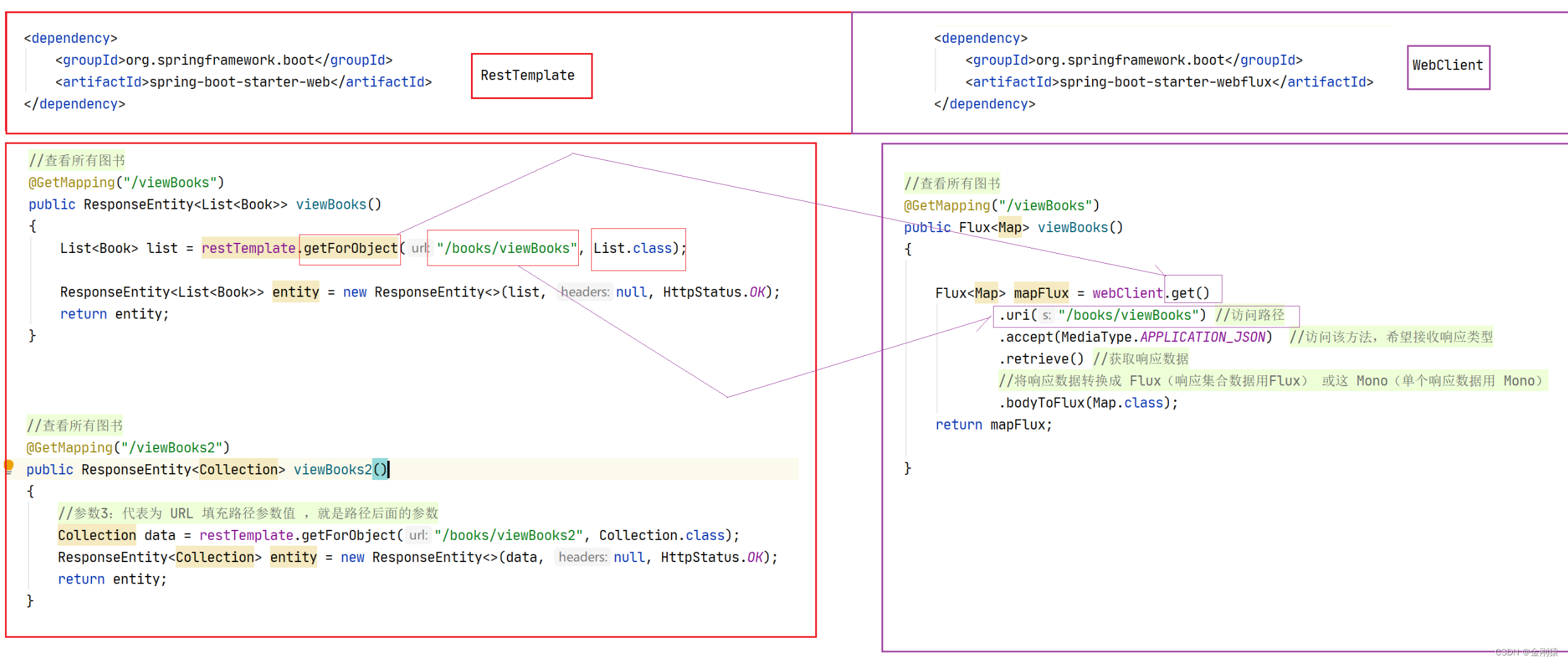Click the spring-boot-starter-web artifactId text
Image resolution: width=1568 pixels, height=663 pixels.
tap(240, 82)
